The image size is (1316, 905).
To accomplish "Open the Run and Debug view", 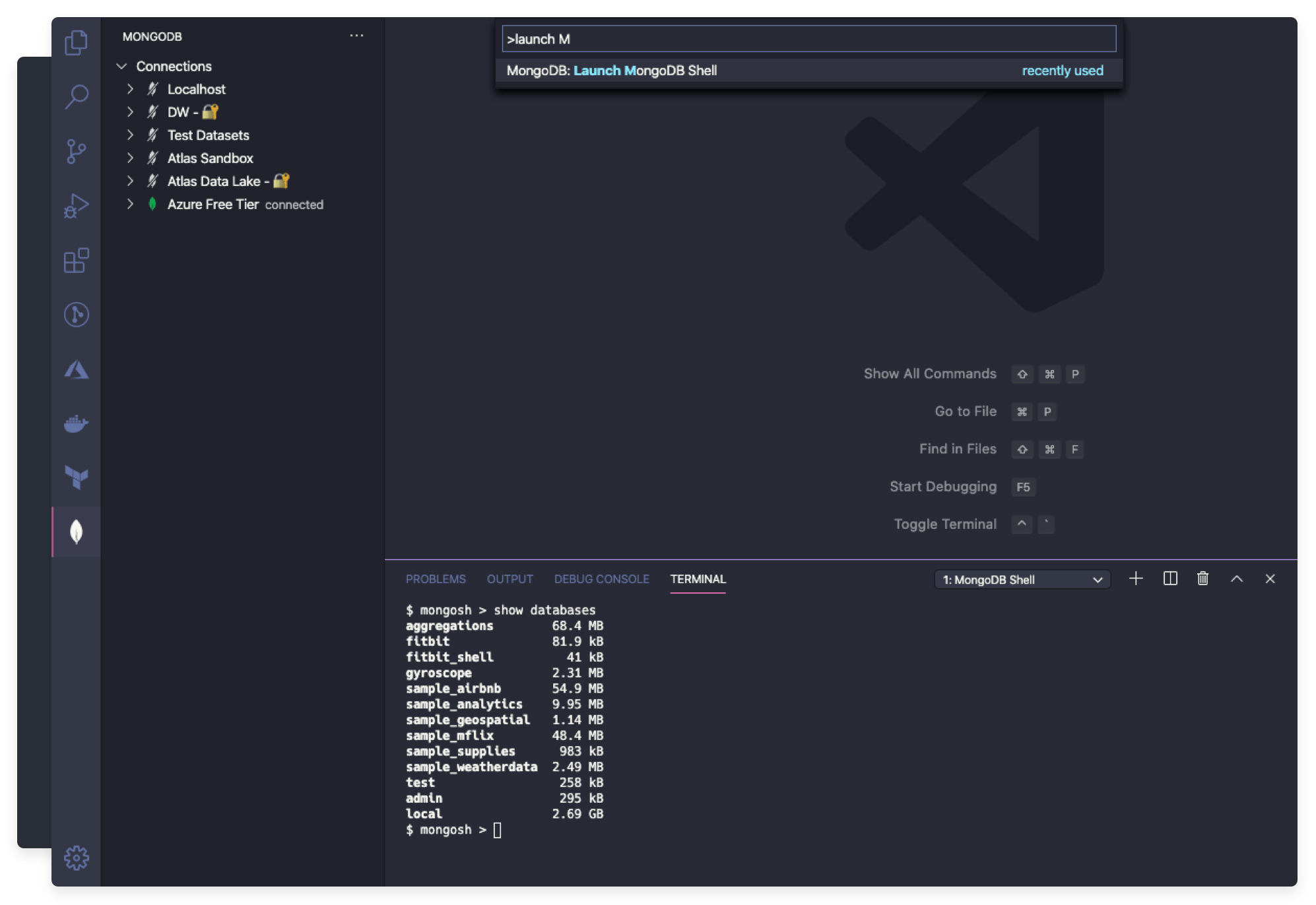I will [77, 206].
